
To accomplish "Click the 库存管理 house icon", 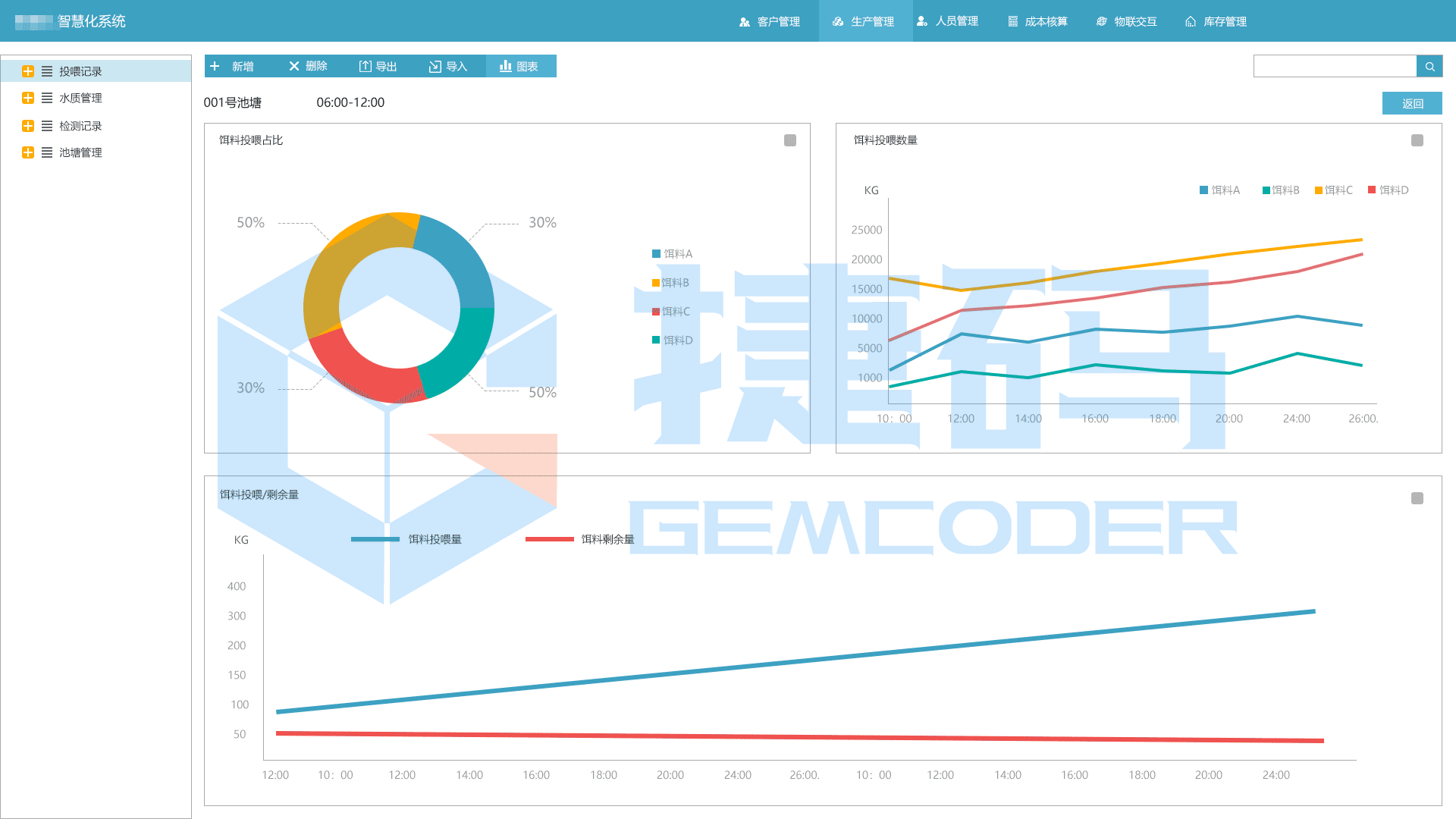I will coord(1191,22).
